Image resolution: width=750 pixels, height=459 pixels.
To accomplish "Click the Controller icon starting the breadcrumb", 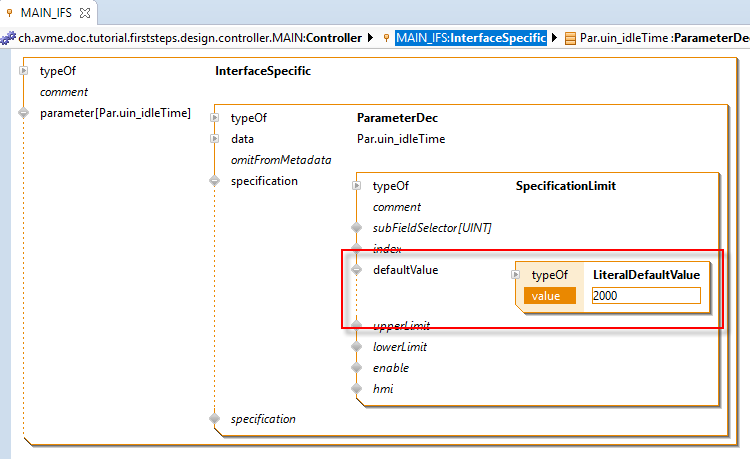I will click(x=8, y=38).
